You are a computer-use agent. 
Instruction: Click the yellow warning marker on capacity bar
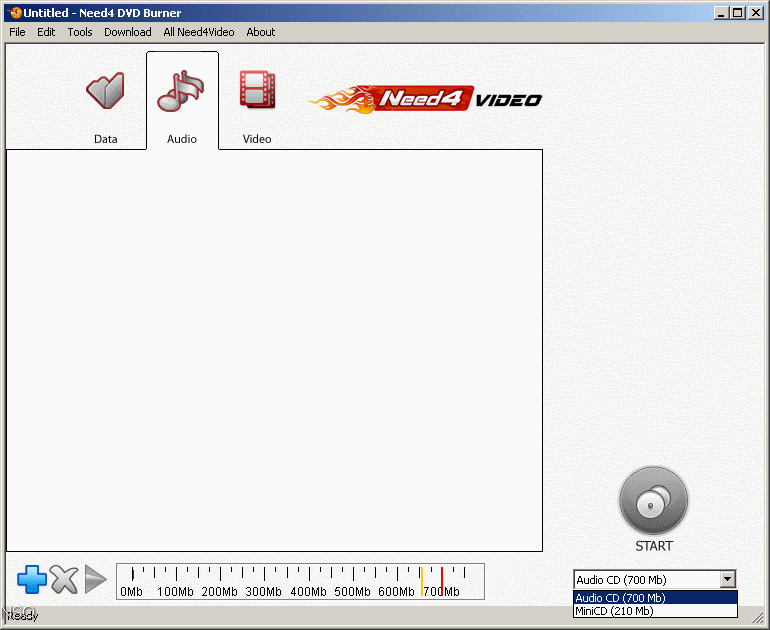click(x=421, y=581)
